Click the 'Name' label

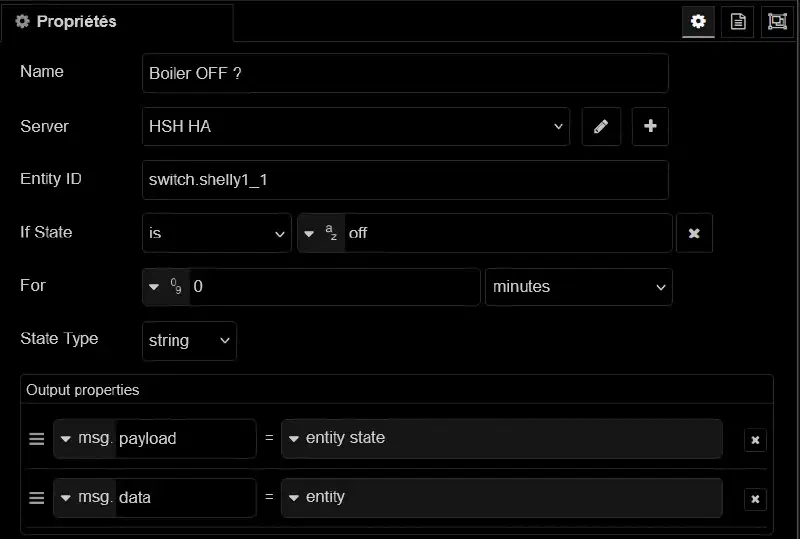(42, 71)
